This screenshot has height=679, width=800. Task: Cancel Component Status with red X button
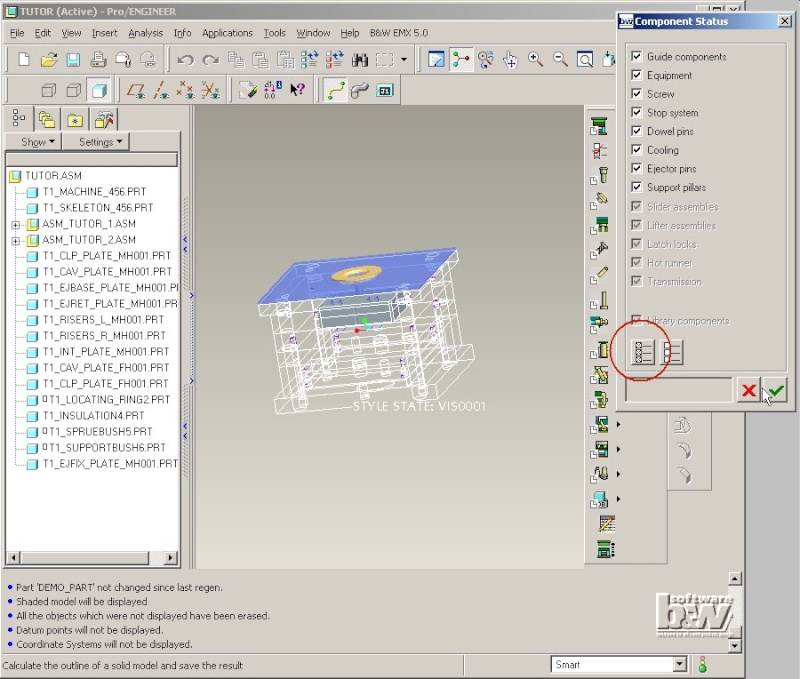coord(748,391)
